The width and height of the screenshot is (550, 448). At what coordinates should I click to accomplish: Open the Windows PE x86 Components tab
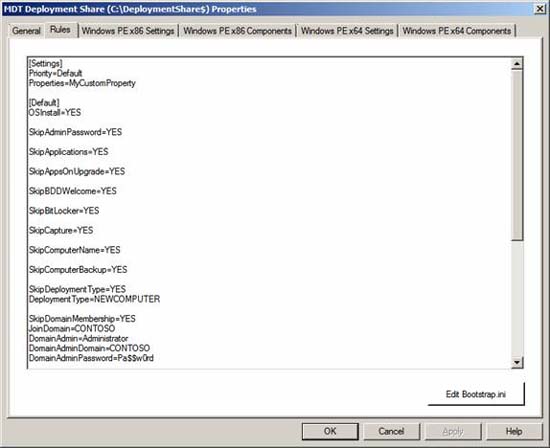[x=237, y=31]
